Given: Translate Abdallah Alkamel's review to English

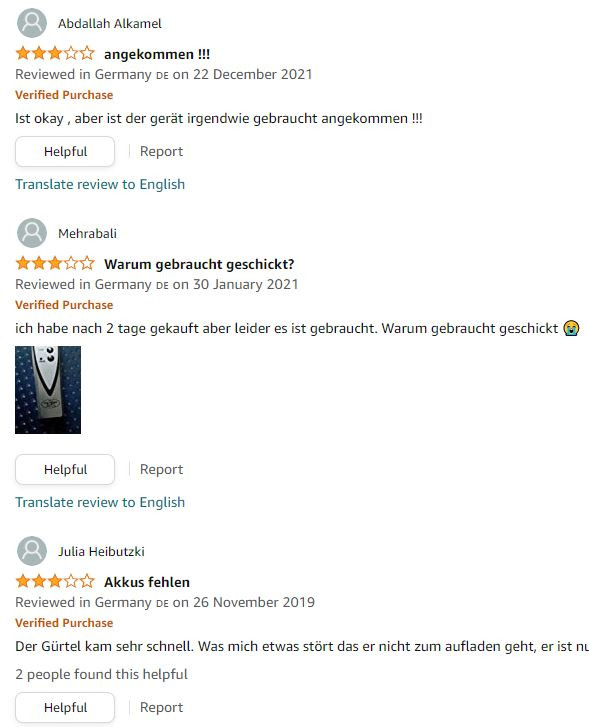Looking at the screenshot, I should click(100, 185).
